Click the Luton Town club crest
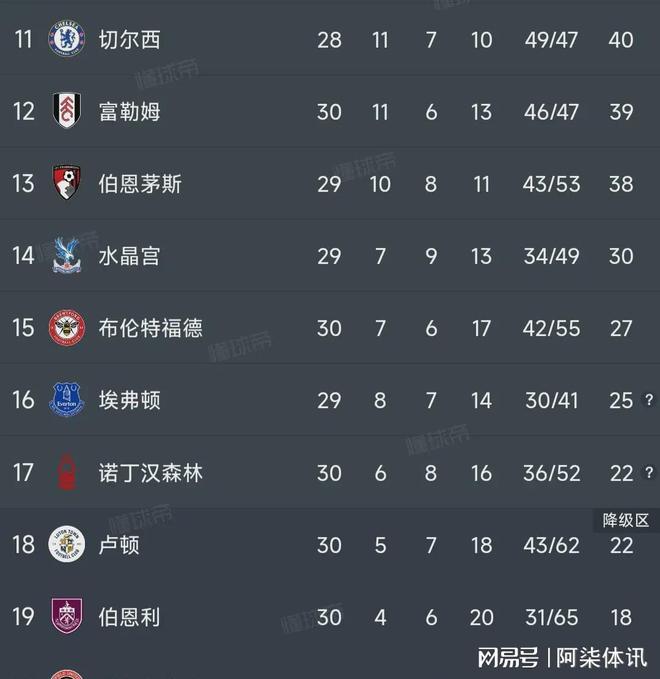660x679 pixels. click(68, 544)
